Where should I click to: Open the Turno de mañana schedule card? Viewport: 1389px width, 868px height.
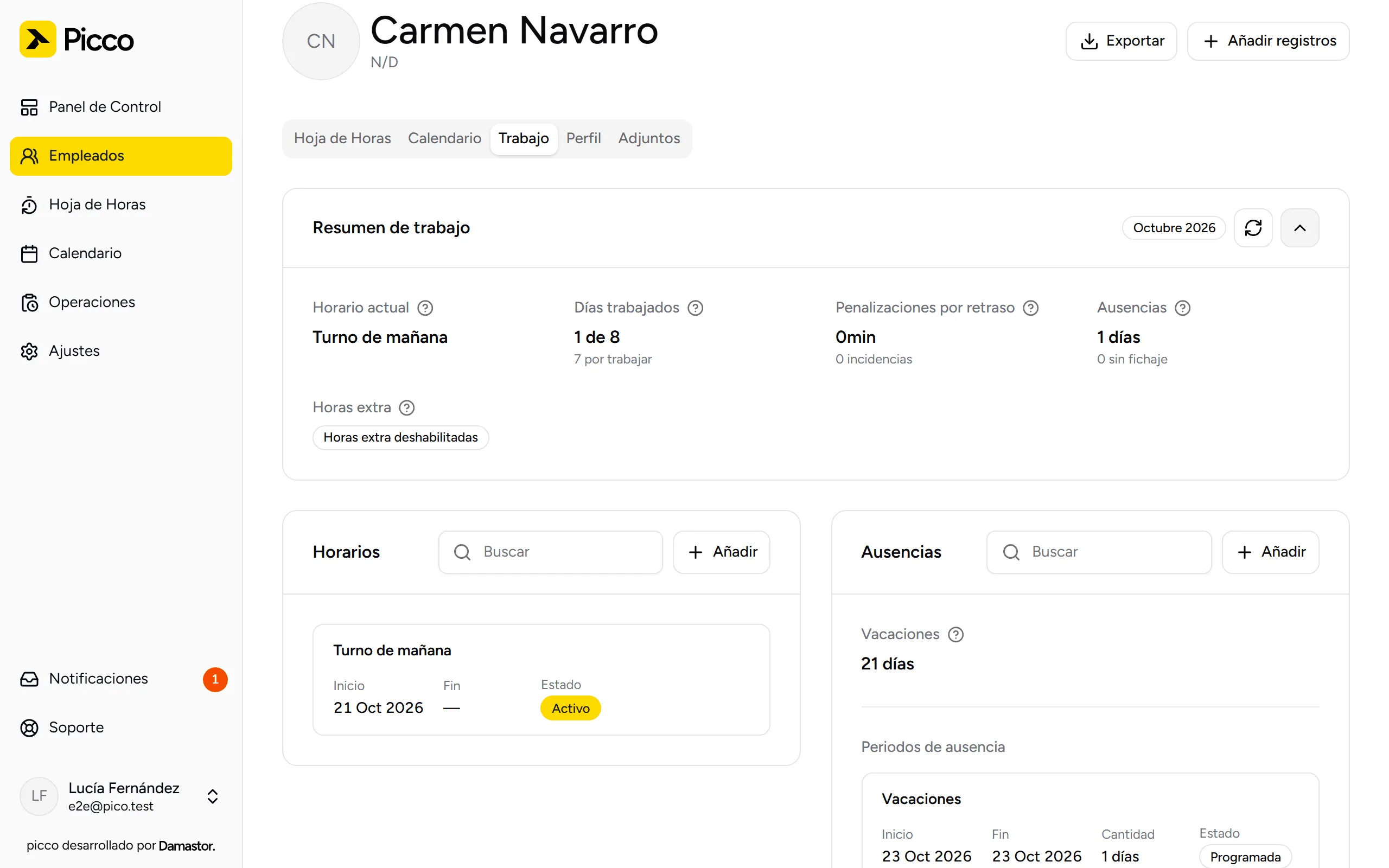click(x=541, y=680)
